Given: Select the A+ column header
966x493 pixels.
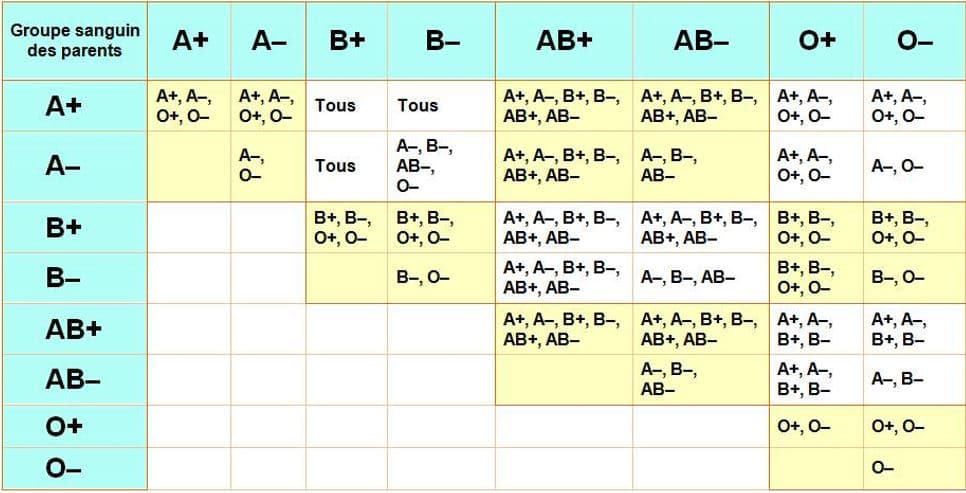Looking at the screenshot, I should [190, 41].
